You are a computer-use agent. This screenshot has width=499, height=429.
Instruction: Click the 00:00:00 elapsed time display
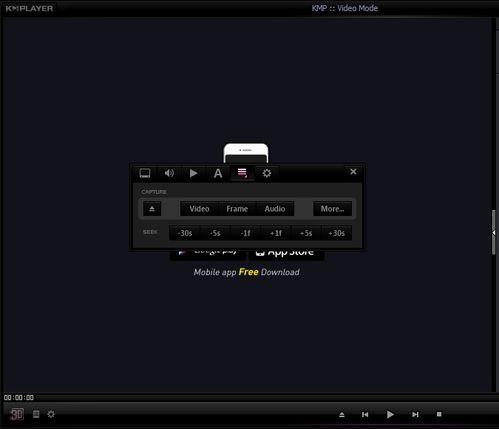[19, 397]
